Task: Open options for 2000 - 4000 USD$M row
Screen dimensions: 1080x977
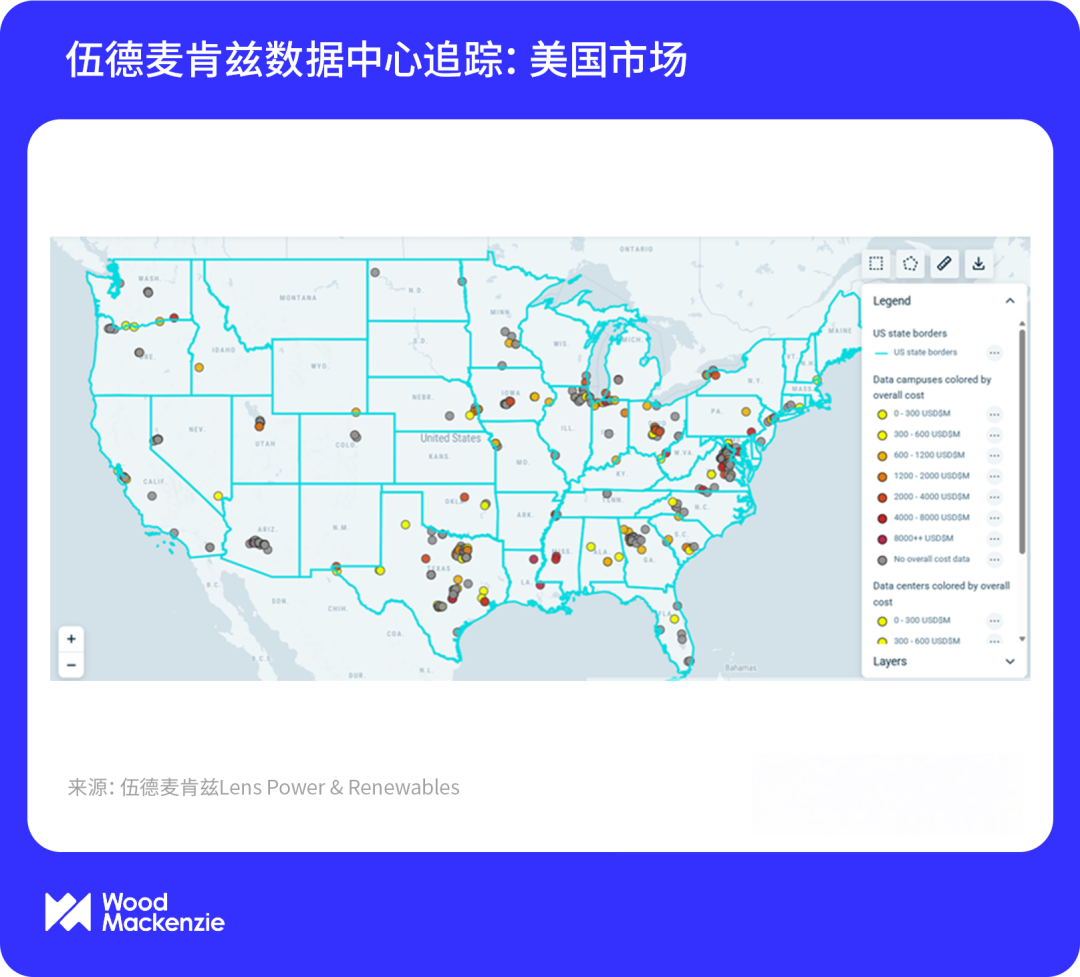Action: coord(994,497)
